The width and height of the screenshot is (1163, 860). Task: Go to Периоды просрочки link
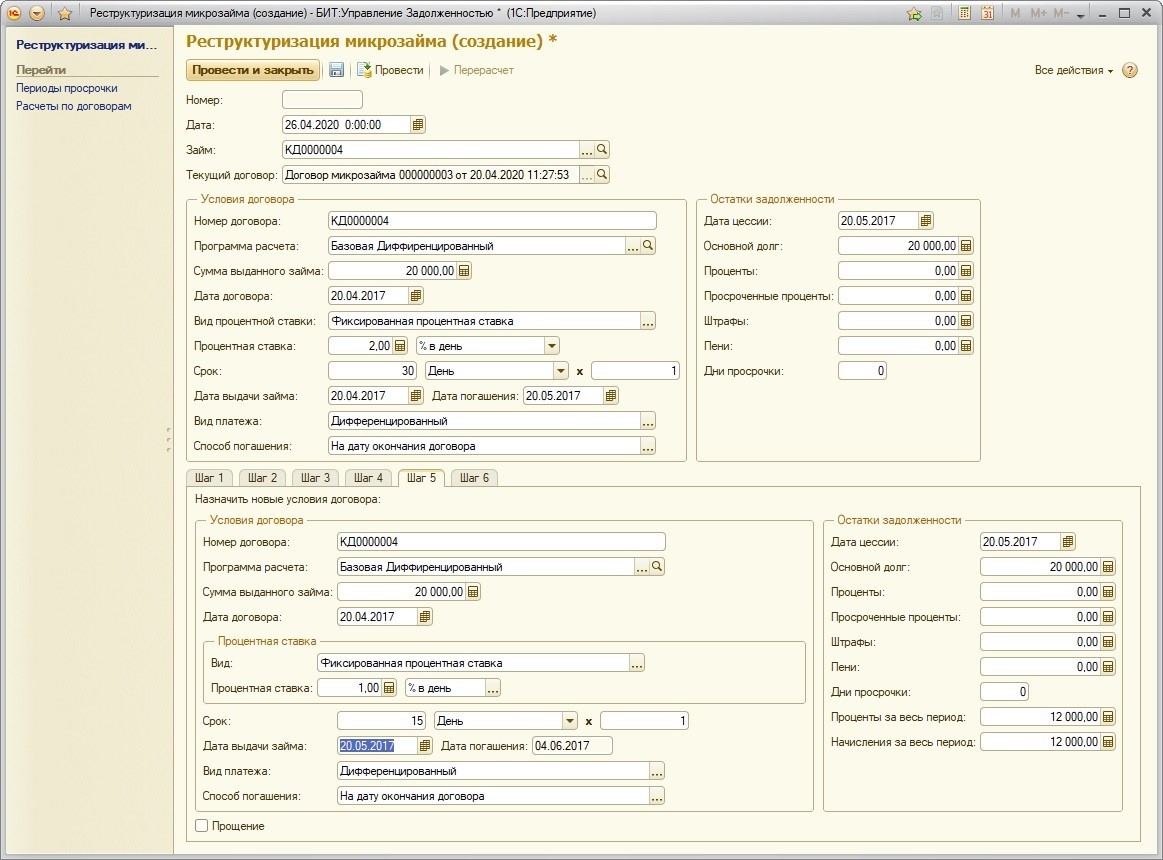(x=66, y=88)
